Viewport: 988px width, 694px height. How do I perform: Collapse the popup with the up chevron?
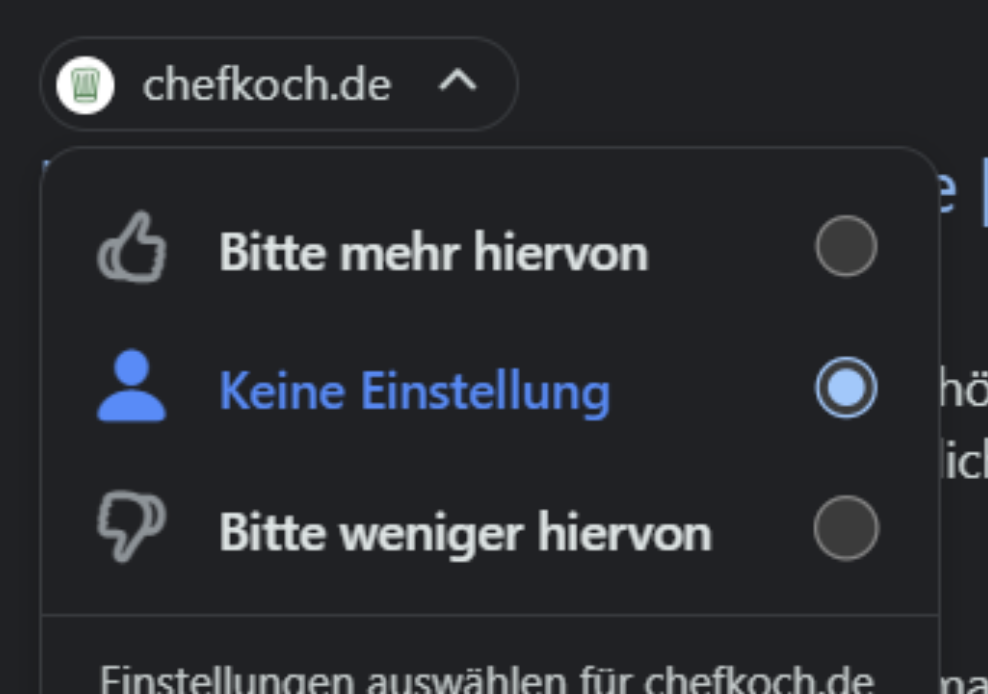coord(458,84)
